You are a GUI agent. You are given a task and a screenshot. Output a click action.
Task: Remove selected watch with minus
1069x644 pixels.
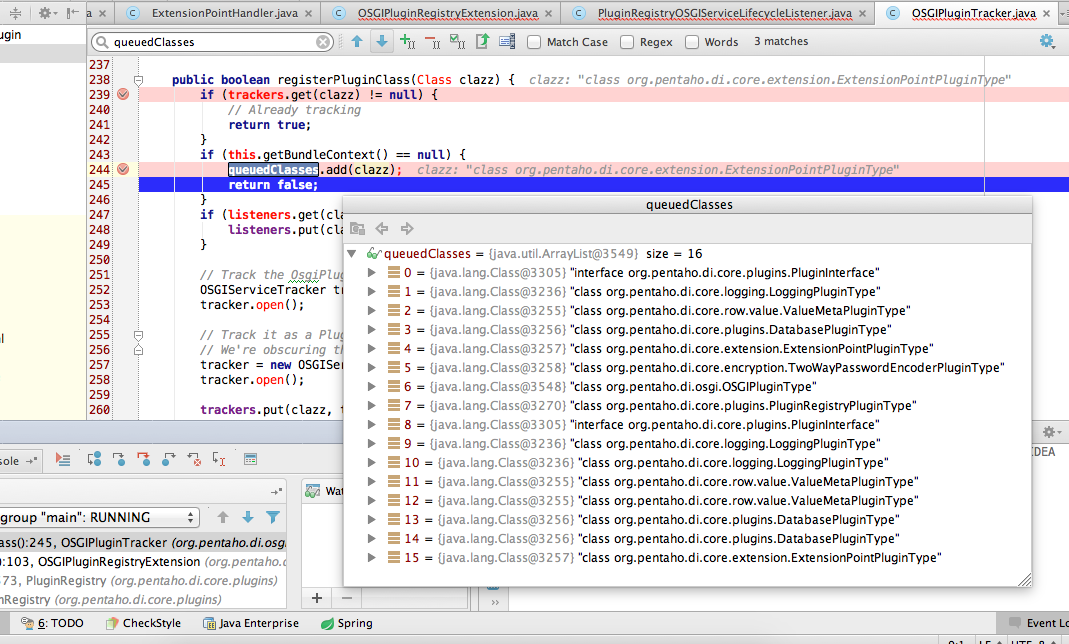(346, 598)
